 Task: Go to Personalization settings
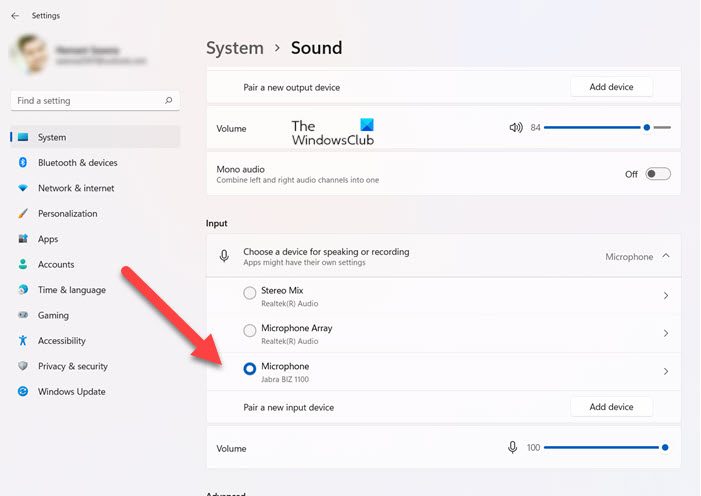[67, 214]
